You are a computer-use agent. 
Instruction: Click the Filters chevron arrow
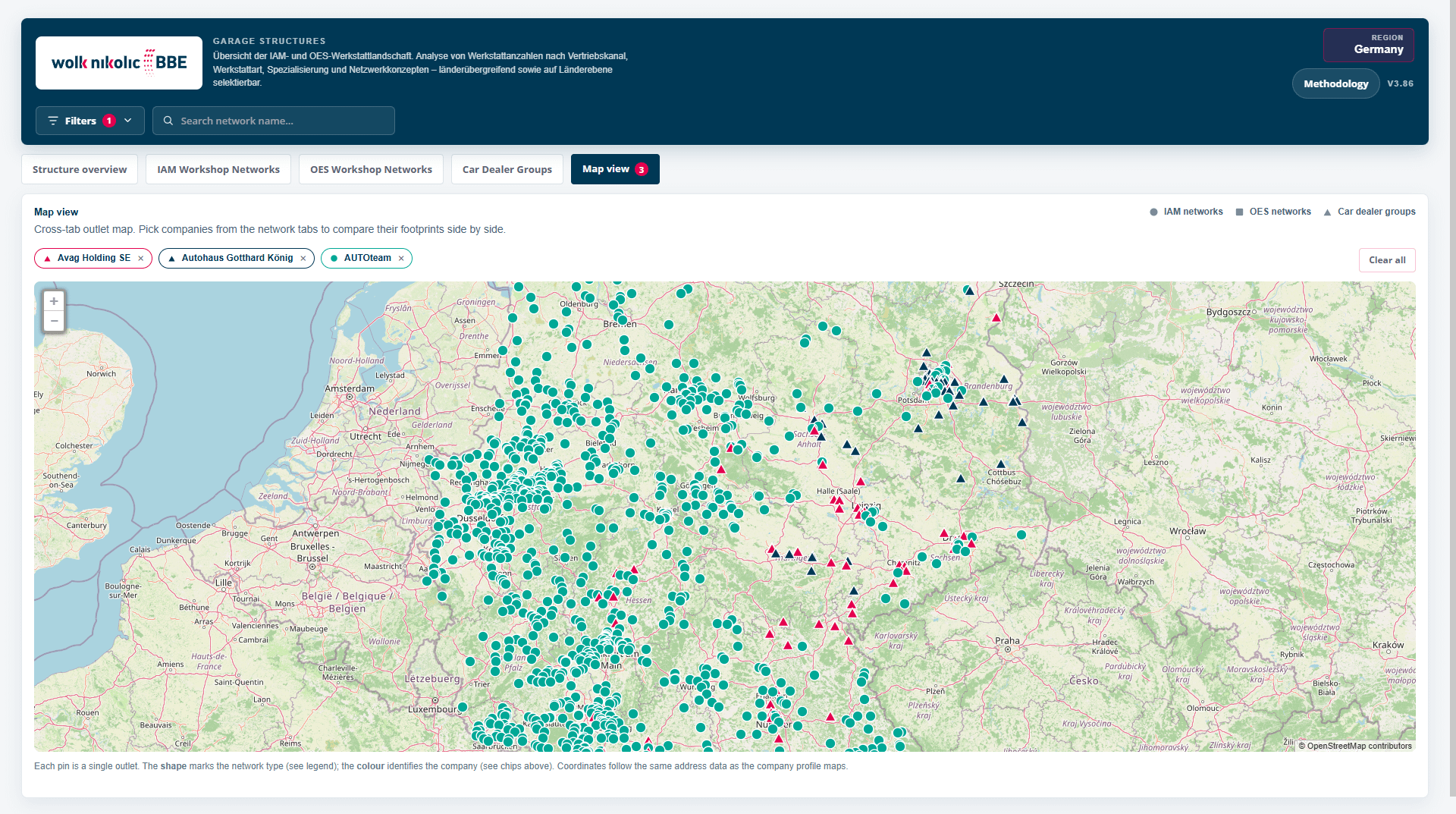(128, 121)
